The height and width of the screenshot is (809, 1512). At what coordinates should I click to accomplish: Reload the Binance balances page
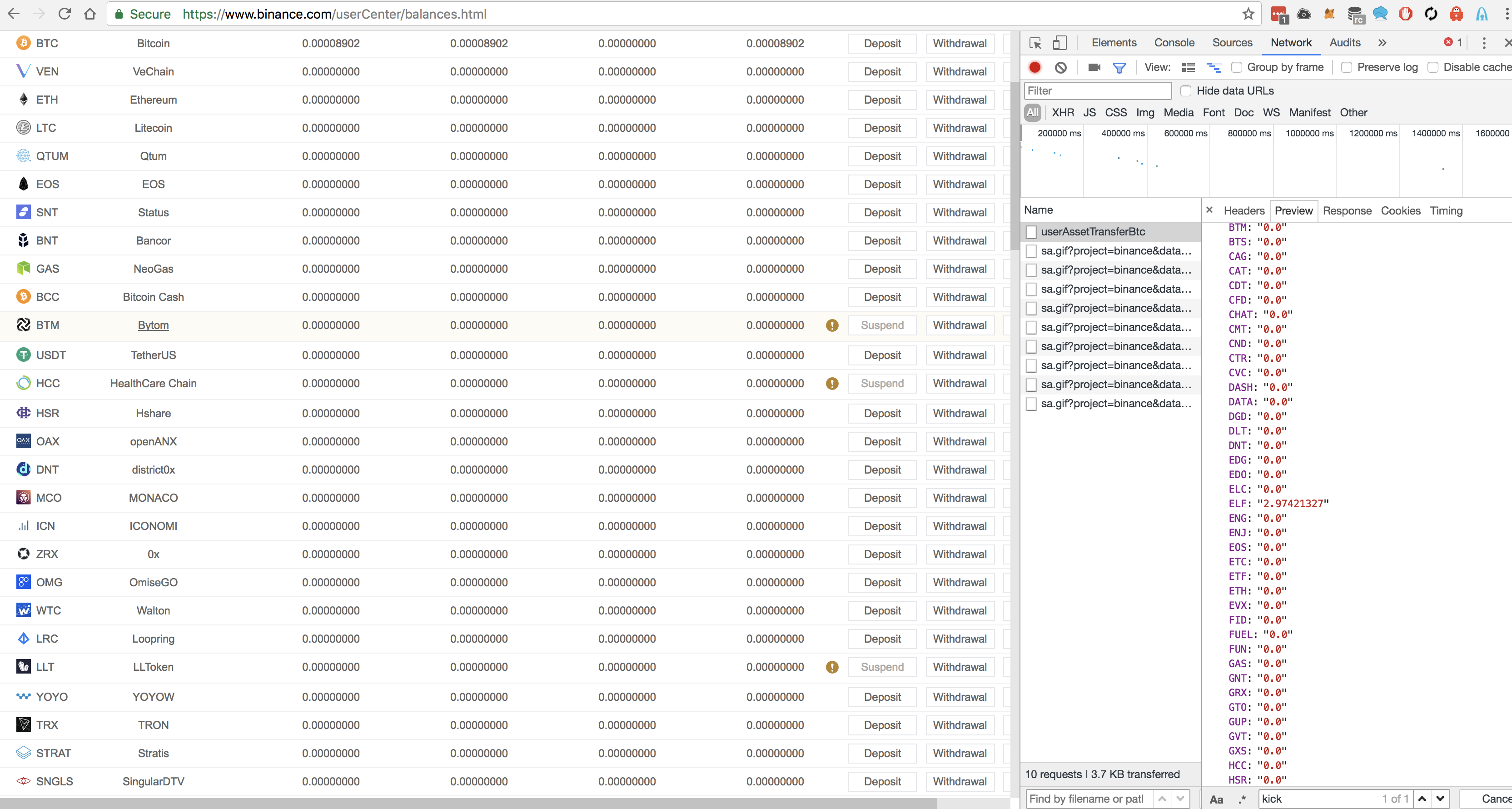pos(65,14)
